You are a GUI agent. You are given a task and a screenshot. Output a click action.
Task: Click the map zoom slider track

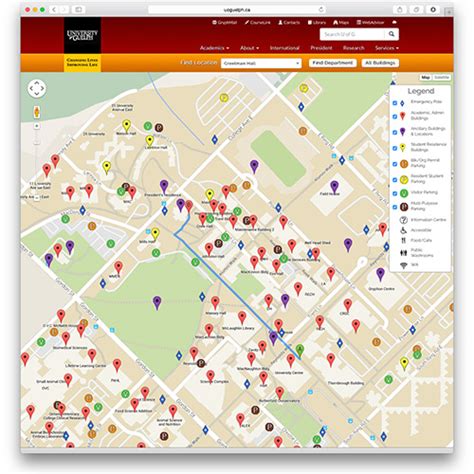coord(37,161)
